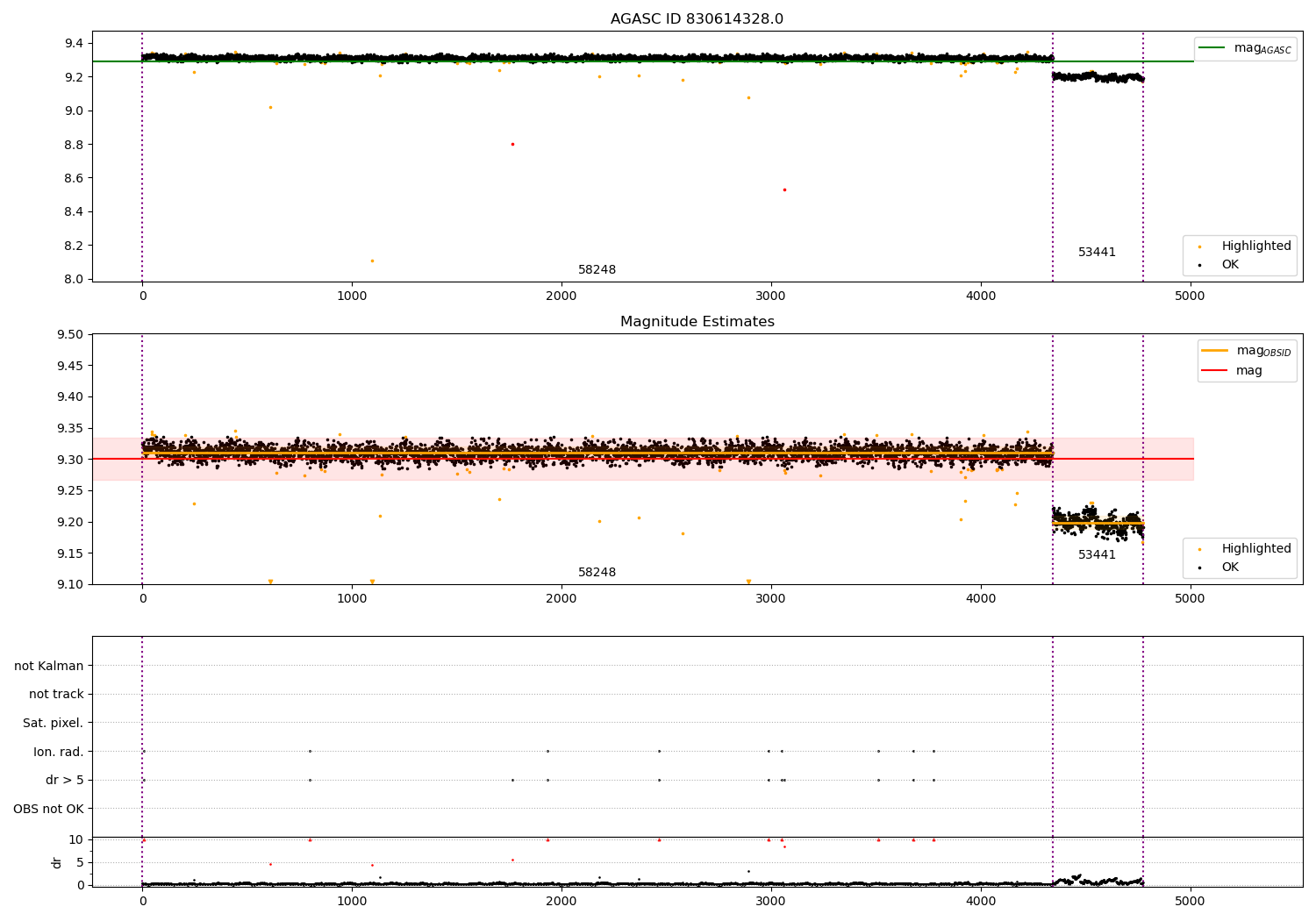Click the 'not Kalman' row label
The image size is (1316, 921).
point(49,667)
